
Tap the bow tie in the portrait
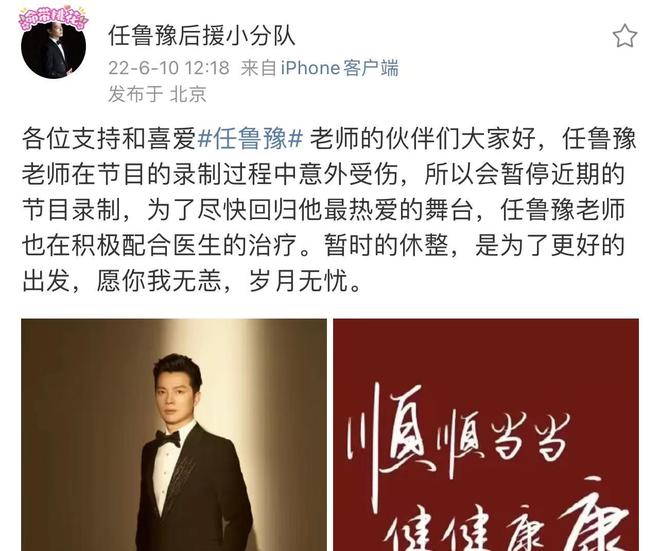point(168,439)
